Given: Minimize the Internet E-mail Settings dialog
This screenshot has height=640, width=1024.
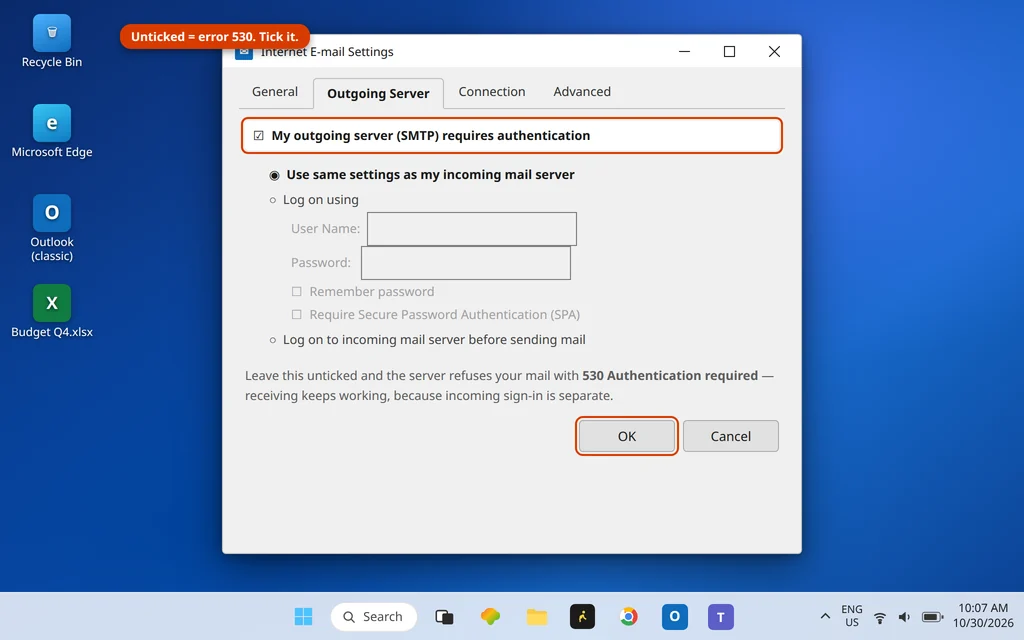Looking at the screenshot, I should coord(684,52).
